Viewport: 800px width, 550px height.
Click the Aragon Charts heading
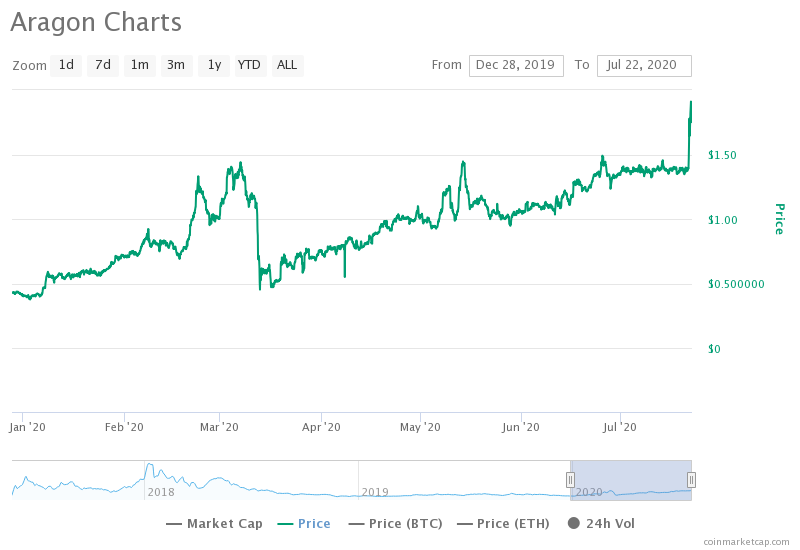click(x=96, y=22)
